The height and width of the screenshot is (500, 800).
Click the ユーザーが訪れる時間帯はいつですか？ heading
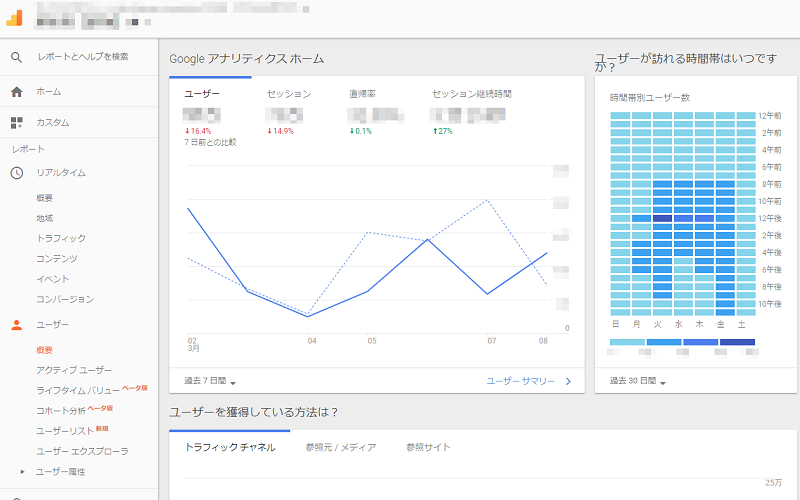[x=686, y=62]
